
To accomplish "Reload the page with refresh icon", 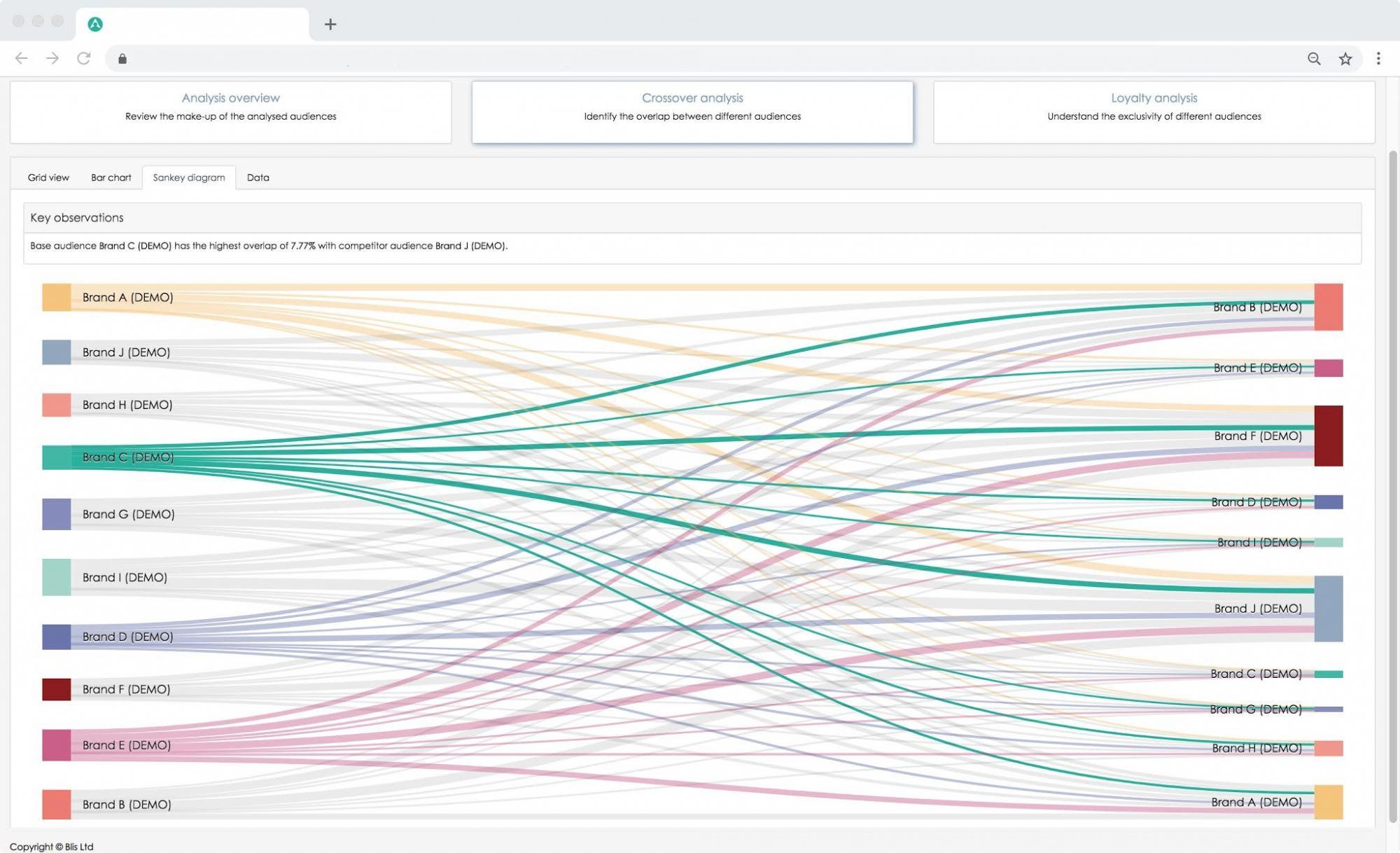I will 84,58.
